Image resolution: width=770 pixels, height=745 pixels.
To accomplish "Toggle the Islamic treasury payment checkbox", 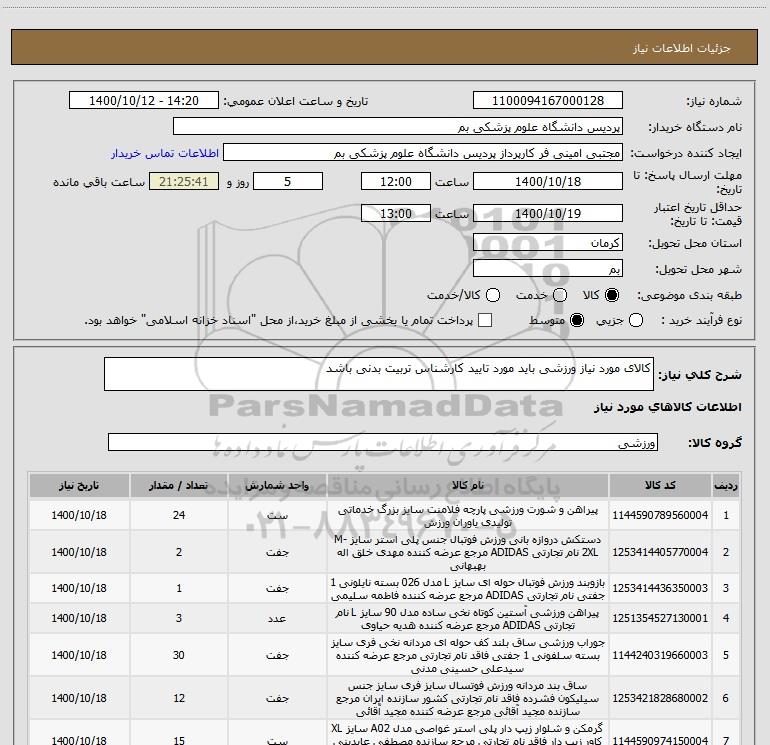I will [485, 320].
